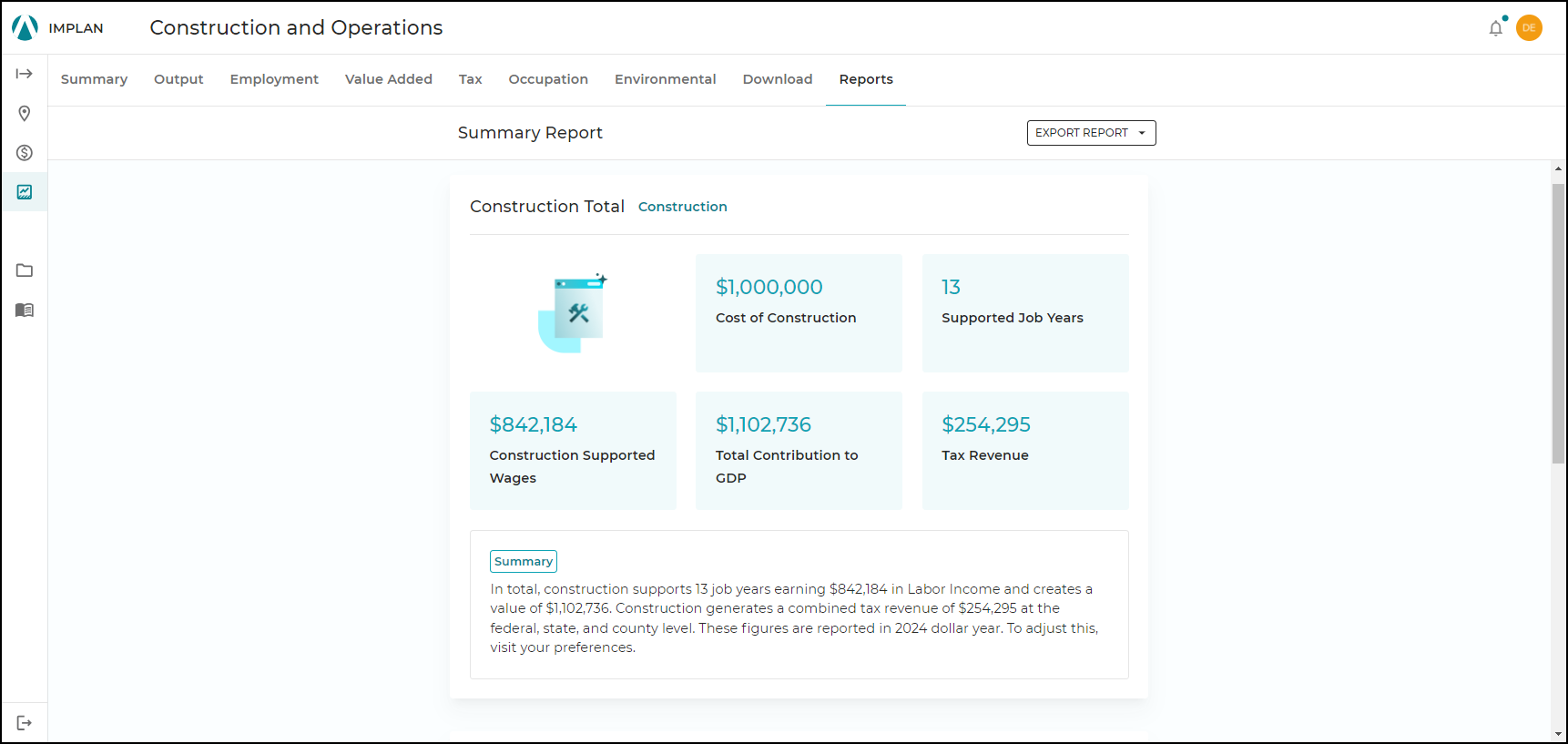The height and width of the screenshot is (744, 1568).
Task: Click the scrollbar up arrow
Action: pyautogui.click(x=1558, y=169)
